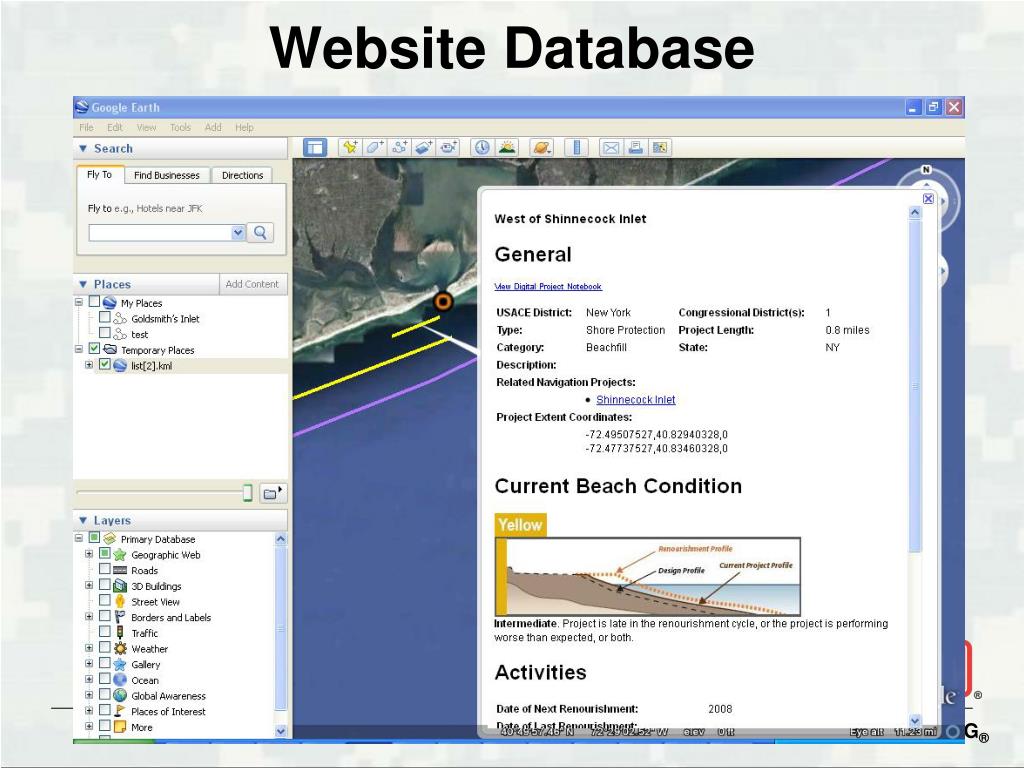The height and width of the screenshot is (768, 1024).
Task: Open the View Digital Project Notebook link
Action: [x=548, y=286]
